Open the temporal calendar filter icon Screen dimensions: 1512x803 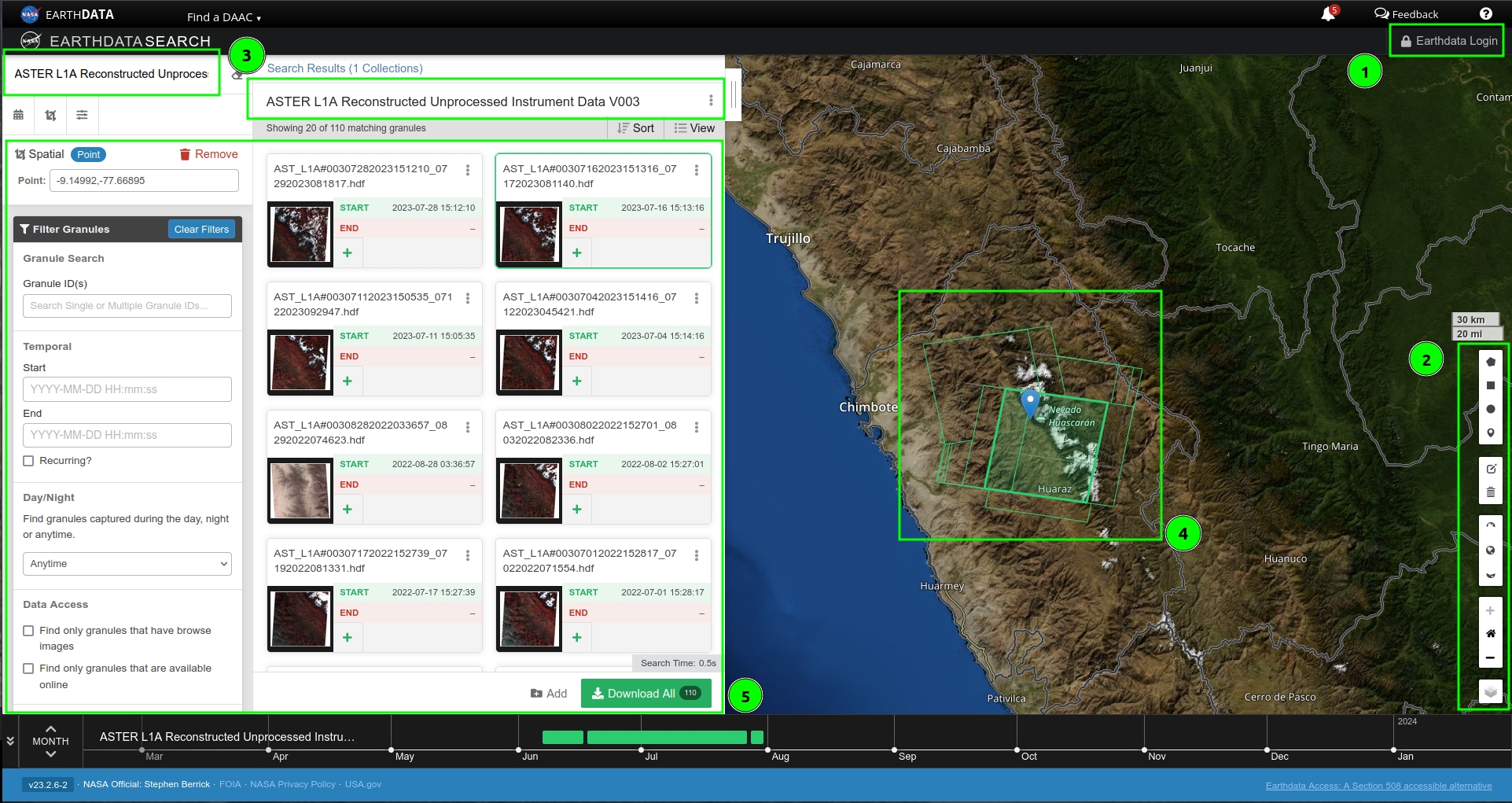(x=18, y=115)
